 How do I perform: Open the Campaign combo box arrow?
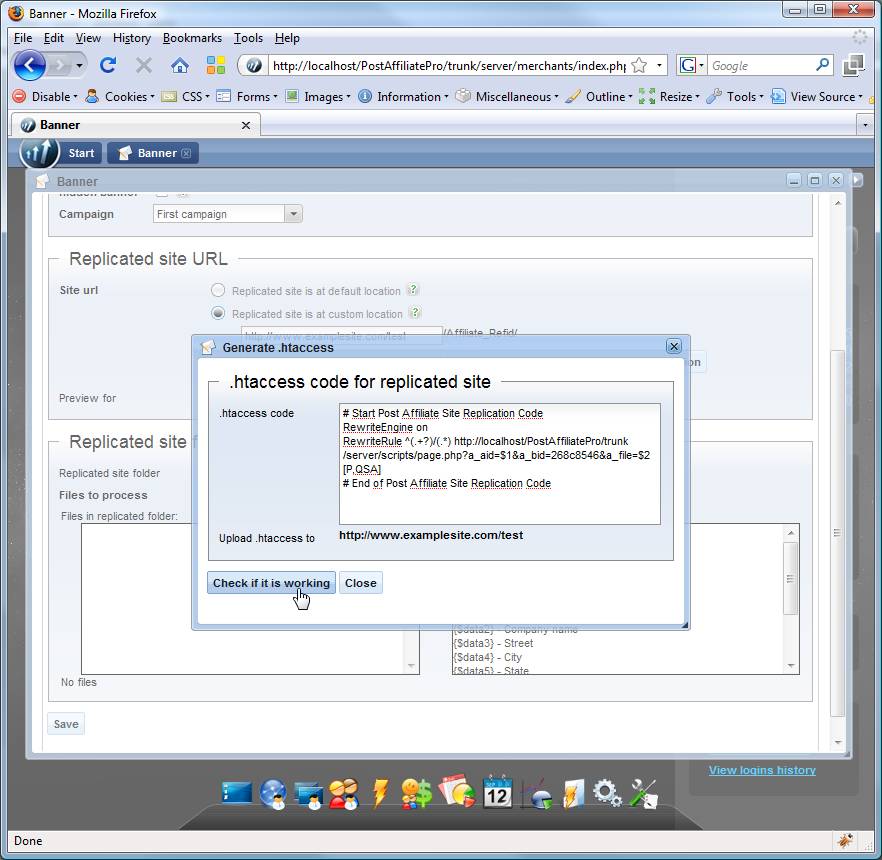click(x=293, y=214)
